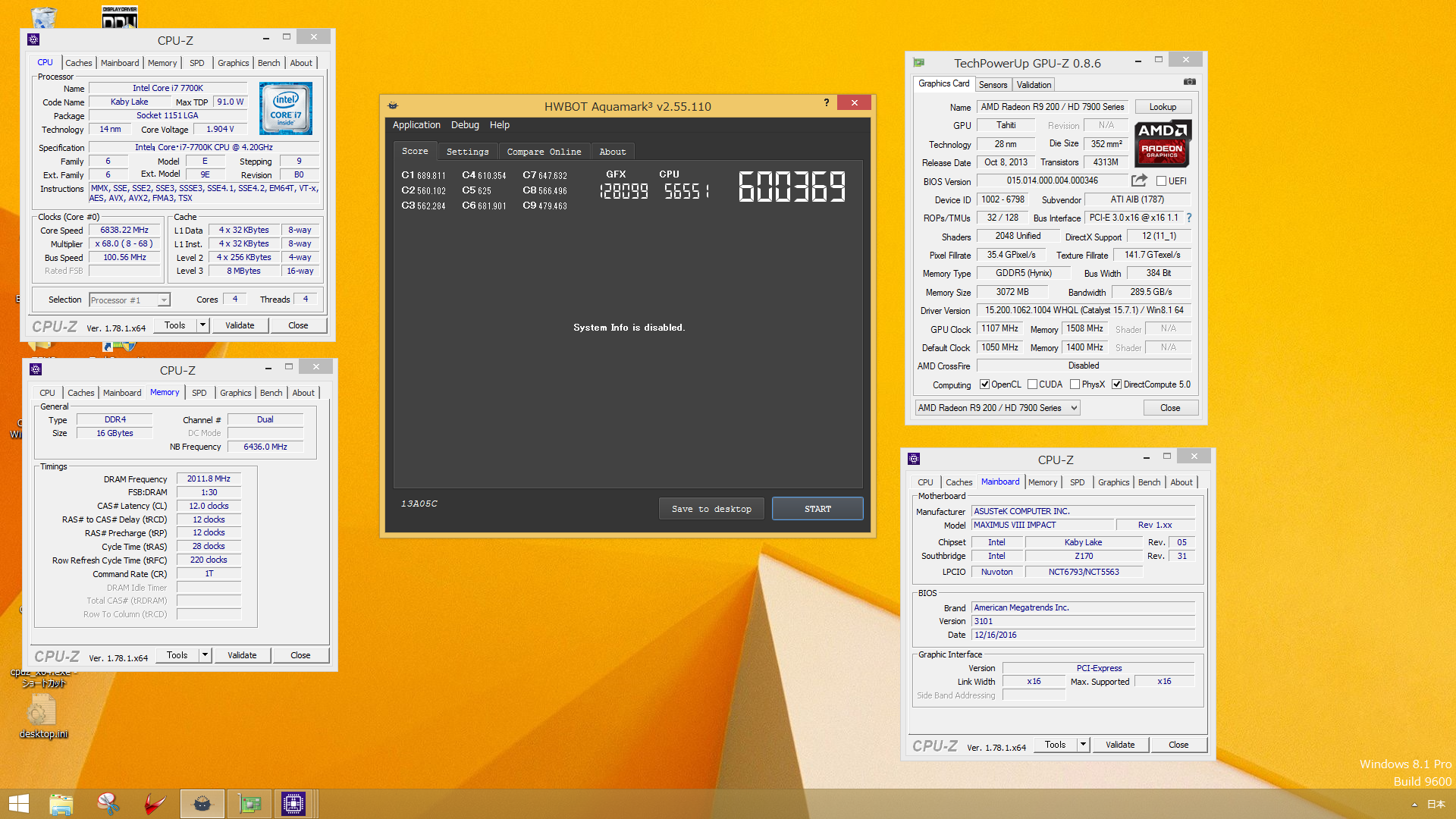Click Tools button in top-left CPU-Z window
Image resolution: width=1456 pixels, height=819 pixels.
(x=174, y=325)
